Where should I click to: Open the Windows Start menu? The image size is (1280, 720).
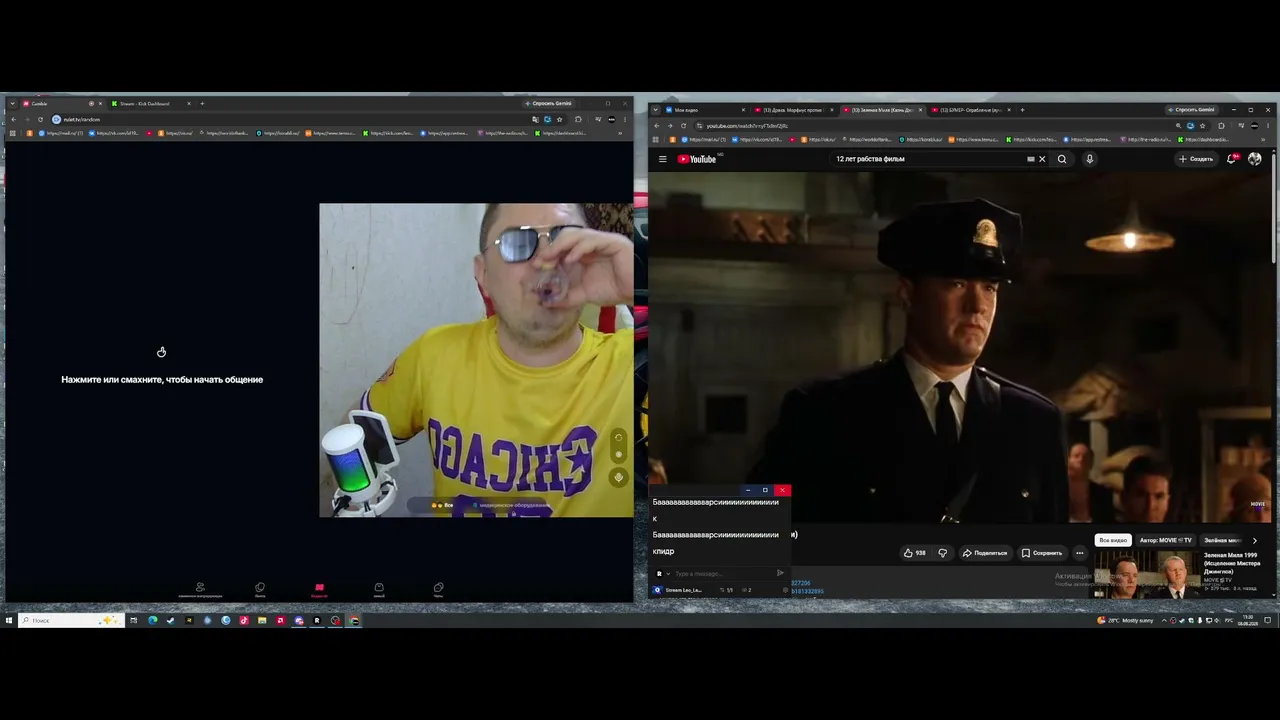(x=9, y=620)
